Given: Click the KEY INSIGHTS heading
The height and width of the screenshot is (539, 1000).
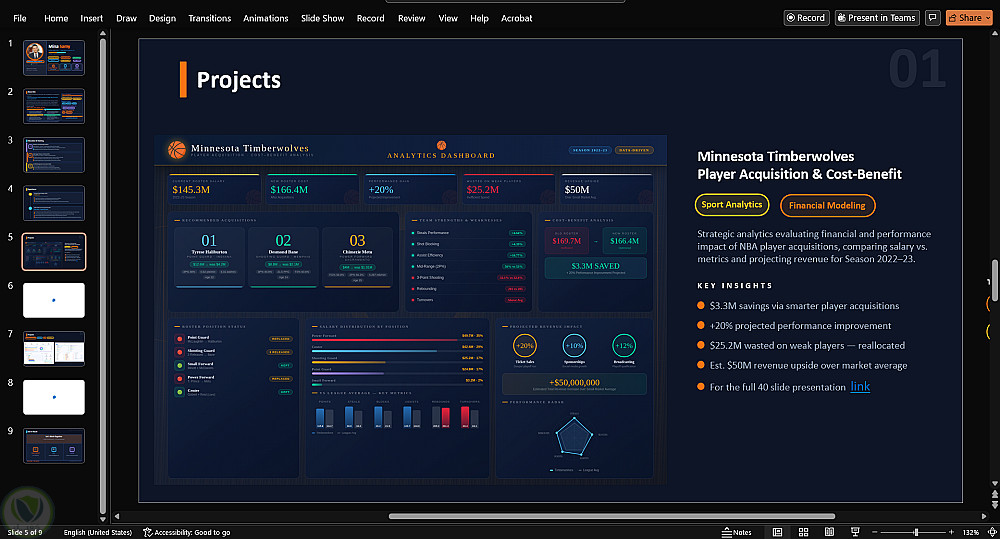Looking at the screenshot, I should 735,285.
